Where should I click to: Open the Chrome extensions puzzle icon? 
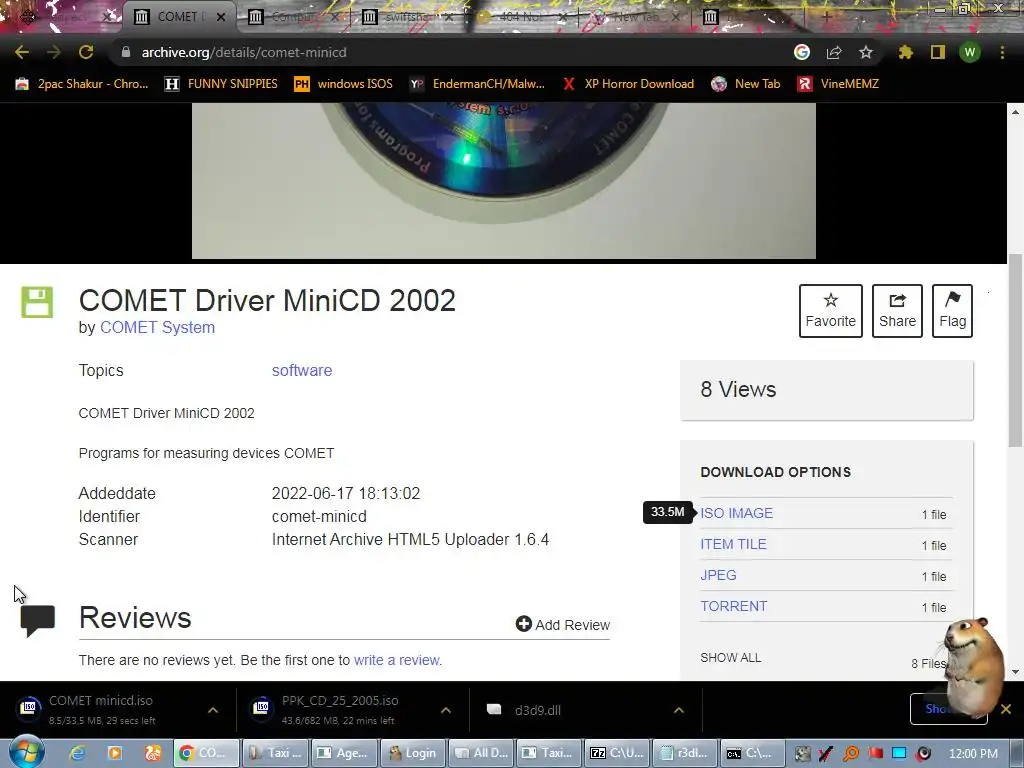coord(906,52)
